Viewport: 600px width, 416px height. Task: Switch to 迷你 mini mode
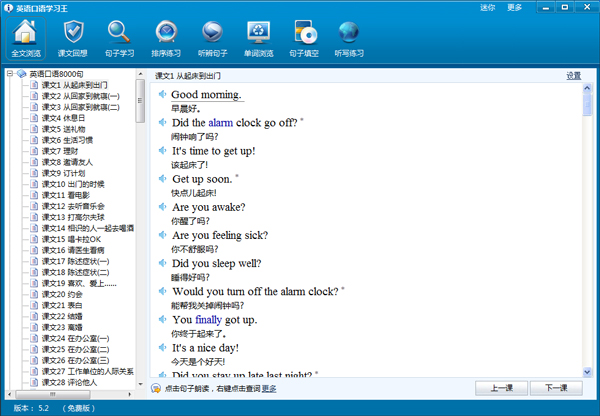(x=487, y=7)
